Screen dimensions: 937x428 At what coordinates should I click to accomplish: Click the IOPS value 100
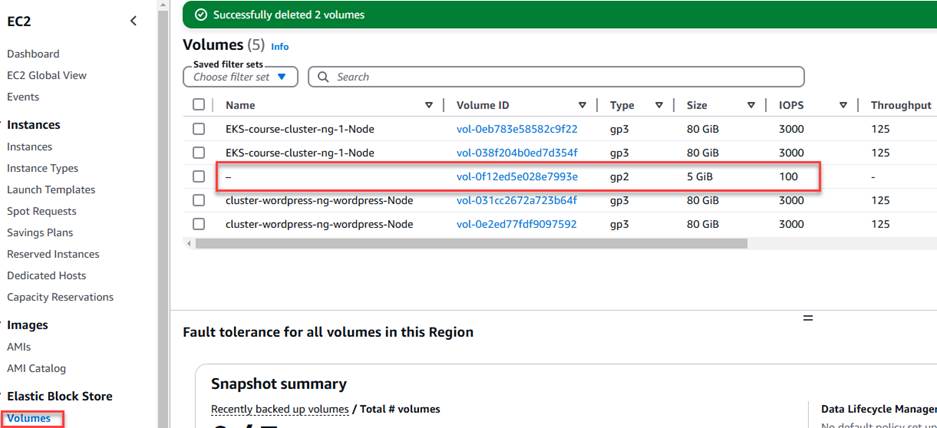tap(789, 177)
